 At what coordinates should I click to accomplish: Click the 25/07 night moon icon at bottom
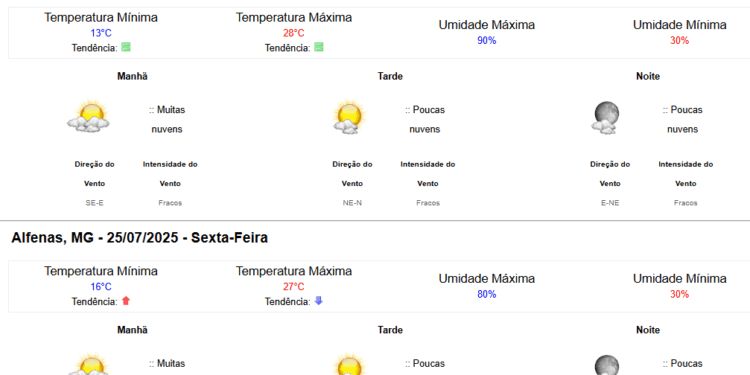pyautogui.click(x=605, y=365)
